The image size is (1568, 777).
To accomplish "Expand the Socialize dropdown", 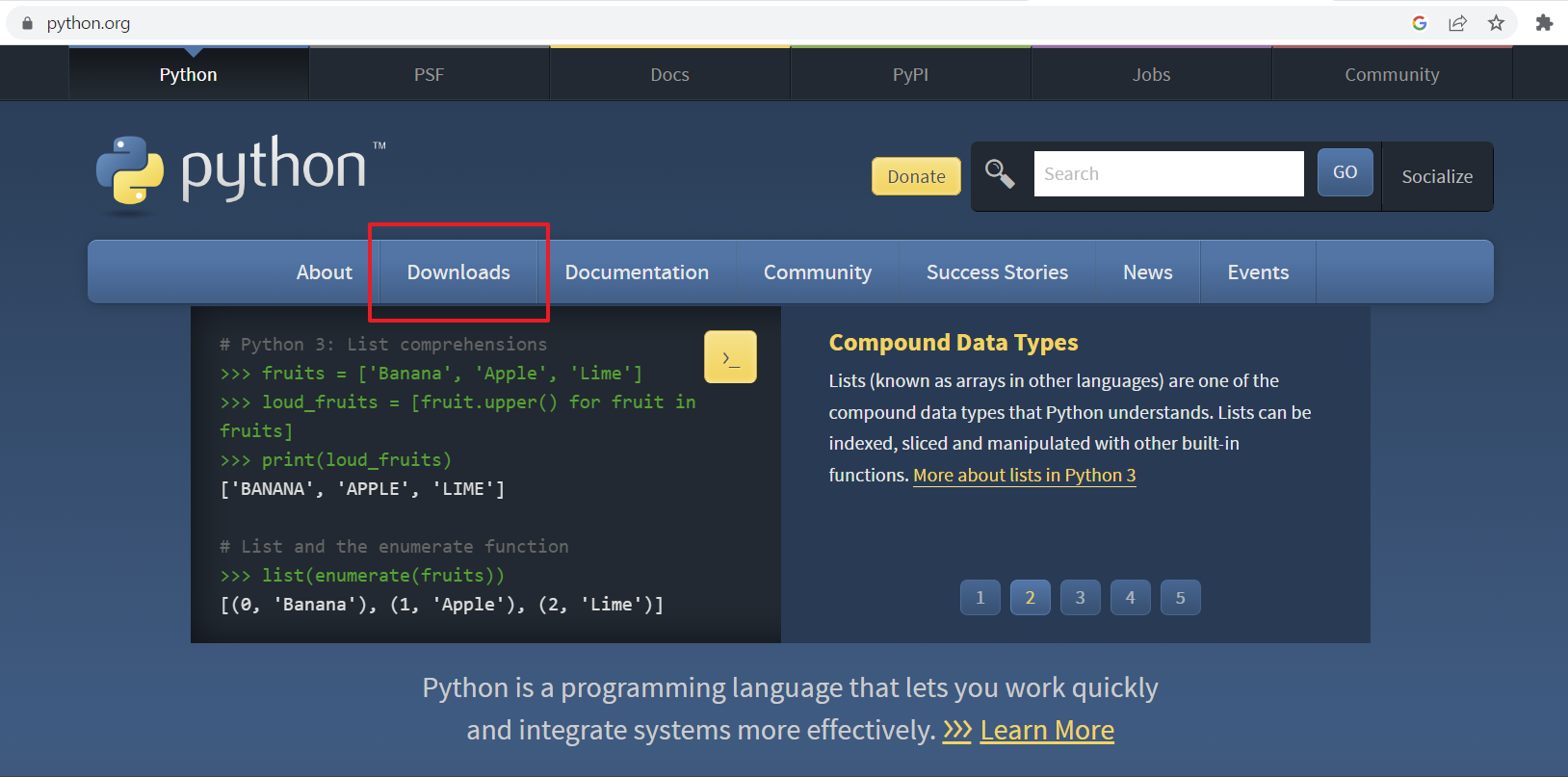I will click(1437, 176).
